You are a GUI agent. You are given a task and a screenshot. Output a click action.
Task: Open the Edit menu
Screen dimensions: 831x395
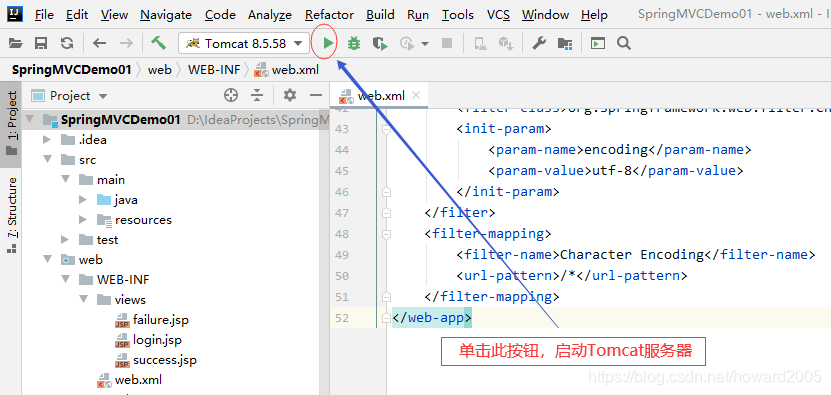coord(77,15)
